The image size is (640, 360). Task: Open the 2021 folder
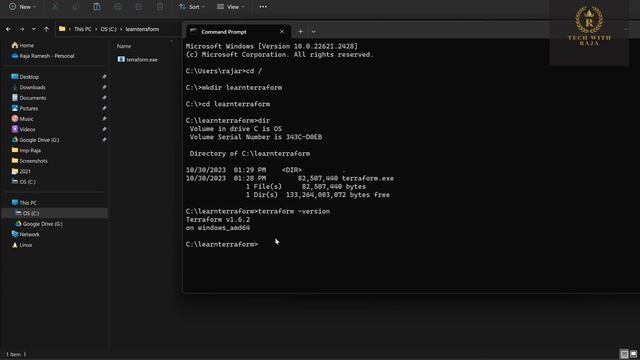click(21, 171)
